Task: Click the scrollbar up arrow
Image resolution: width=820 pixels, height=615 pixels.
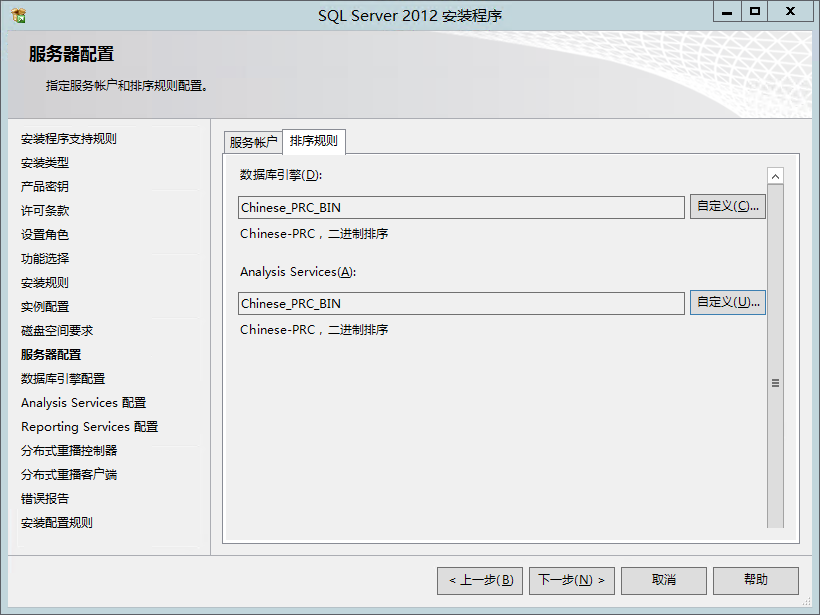Action: coord(775,176)
